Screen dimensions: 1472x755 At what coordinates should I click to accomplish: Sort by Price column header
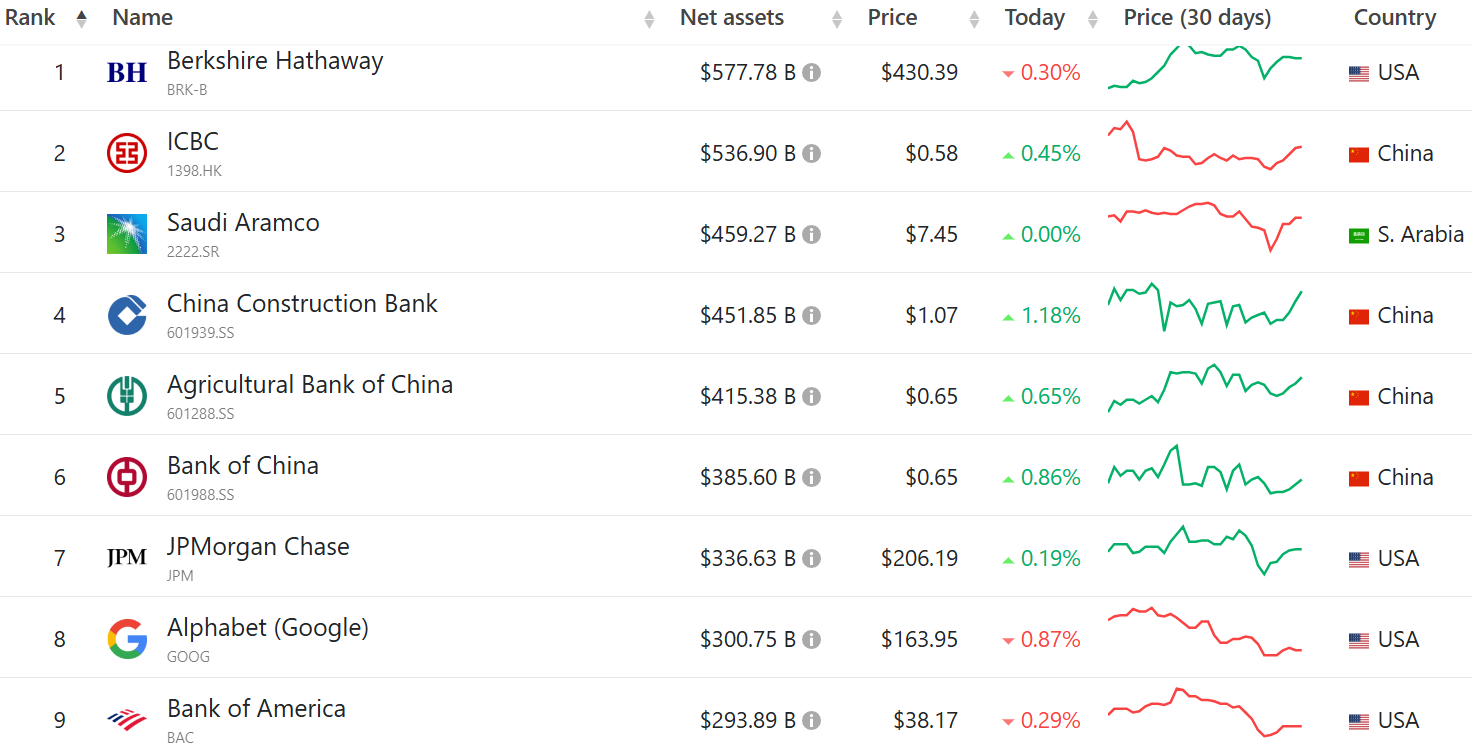(892, 18)
